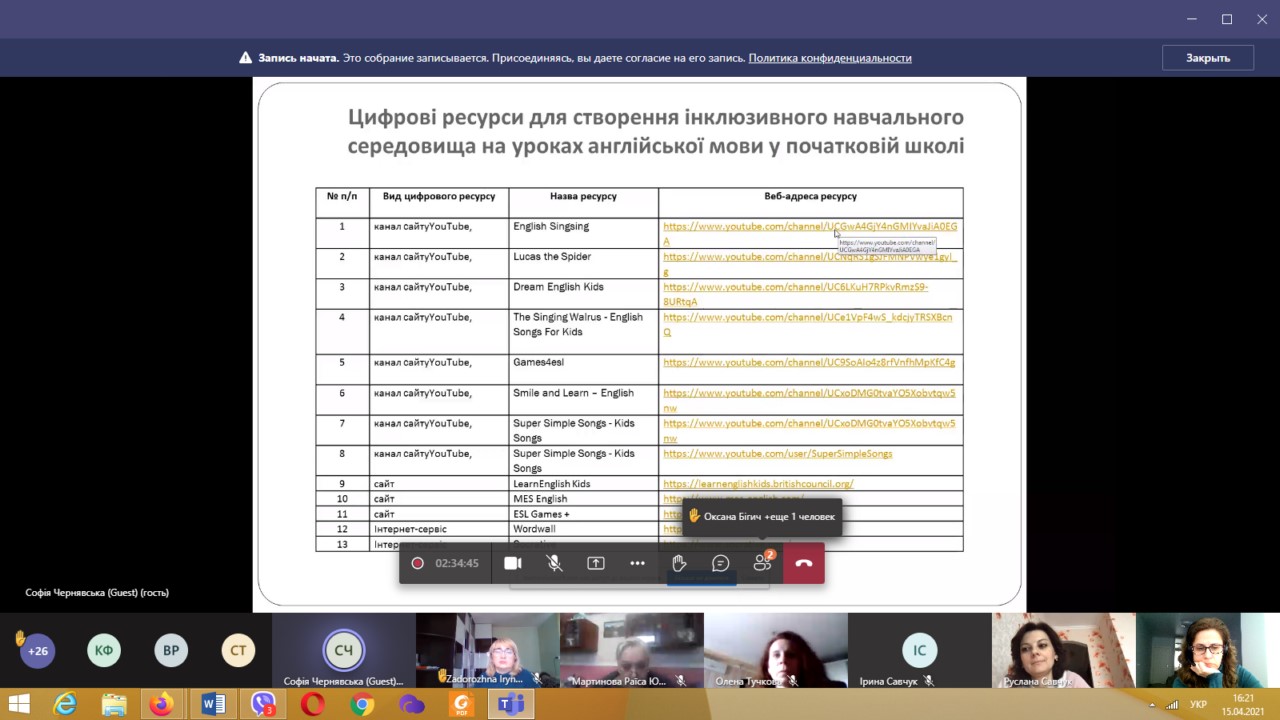Turn off the camera in meeting toolbar
The height and width of the screenshot is (720, 1280).
click(512, 563)
